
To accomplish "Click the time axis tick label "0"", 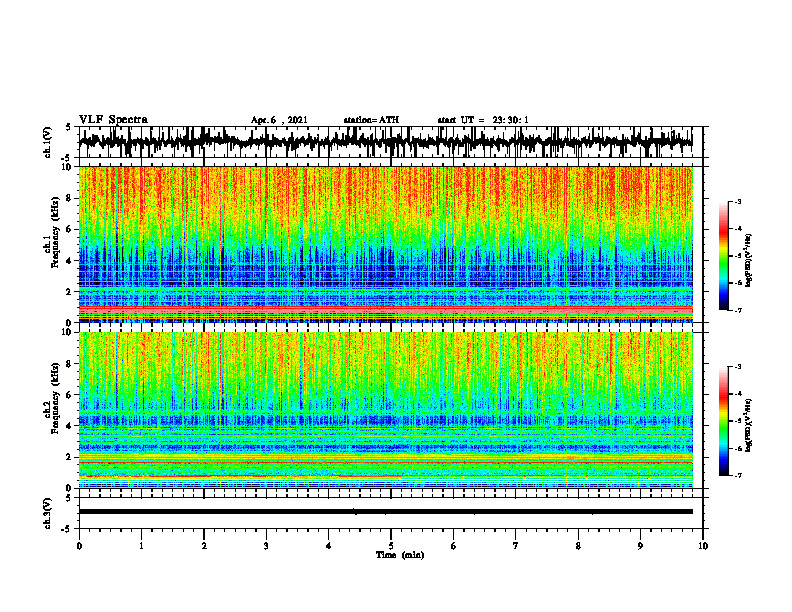I will click(x=79, y=546).
